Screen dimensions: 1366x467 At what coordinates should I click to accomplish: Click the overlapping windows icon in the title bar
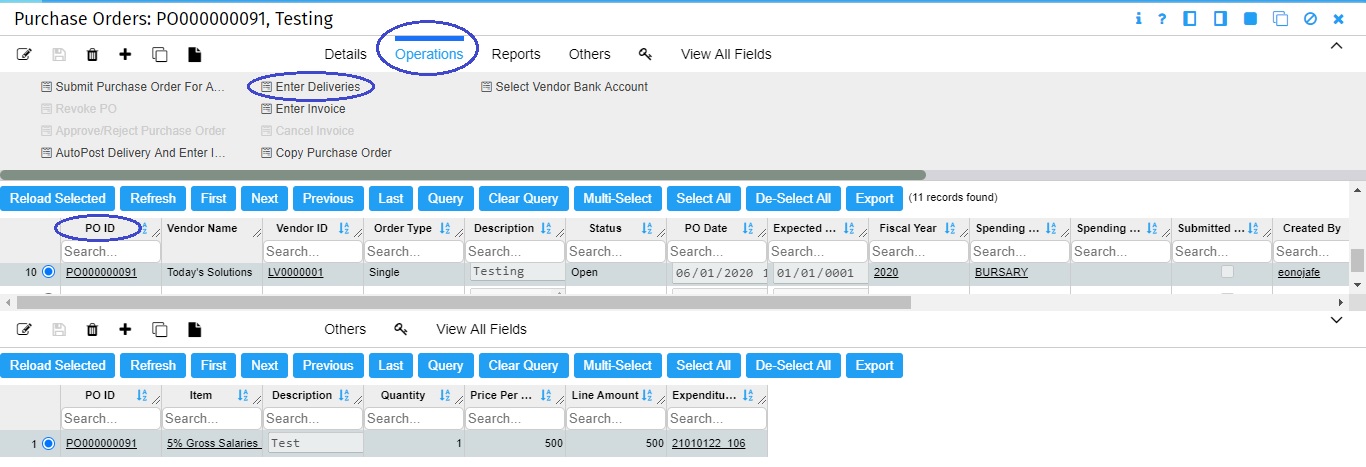(1280, 19)
